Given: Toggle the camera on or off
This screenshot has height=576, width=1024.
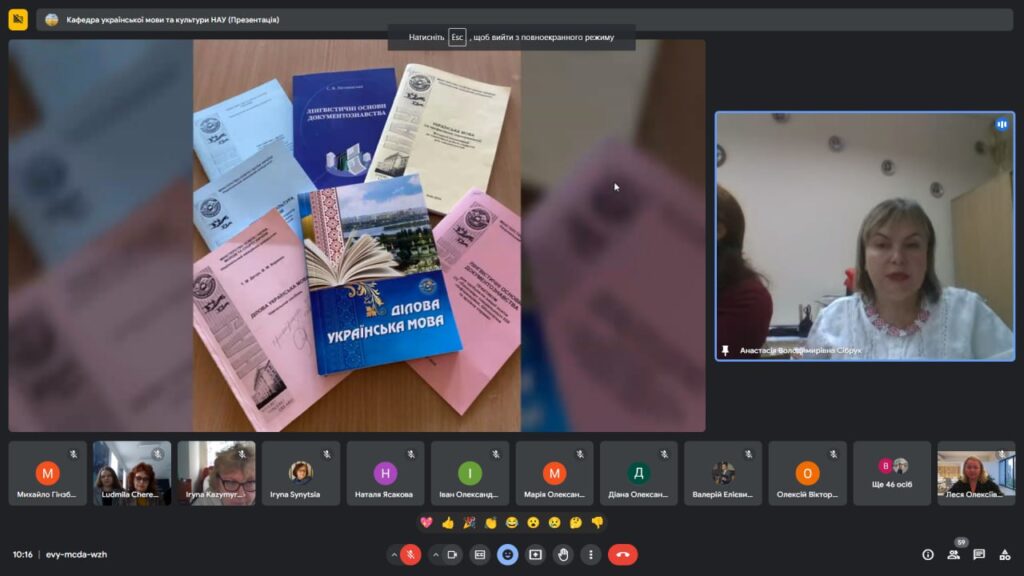Looking at the screenshot, I should click(452, 554).
